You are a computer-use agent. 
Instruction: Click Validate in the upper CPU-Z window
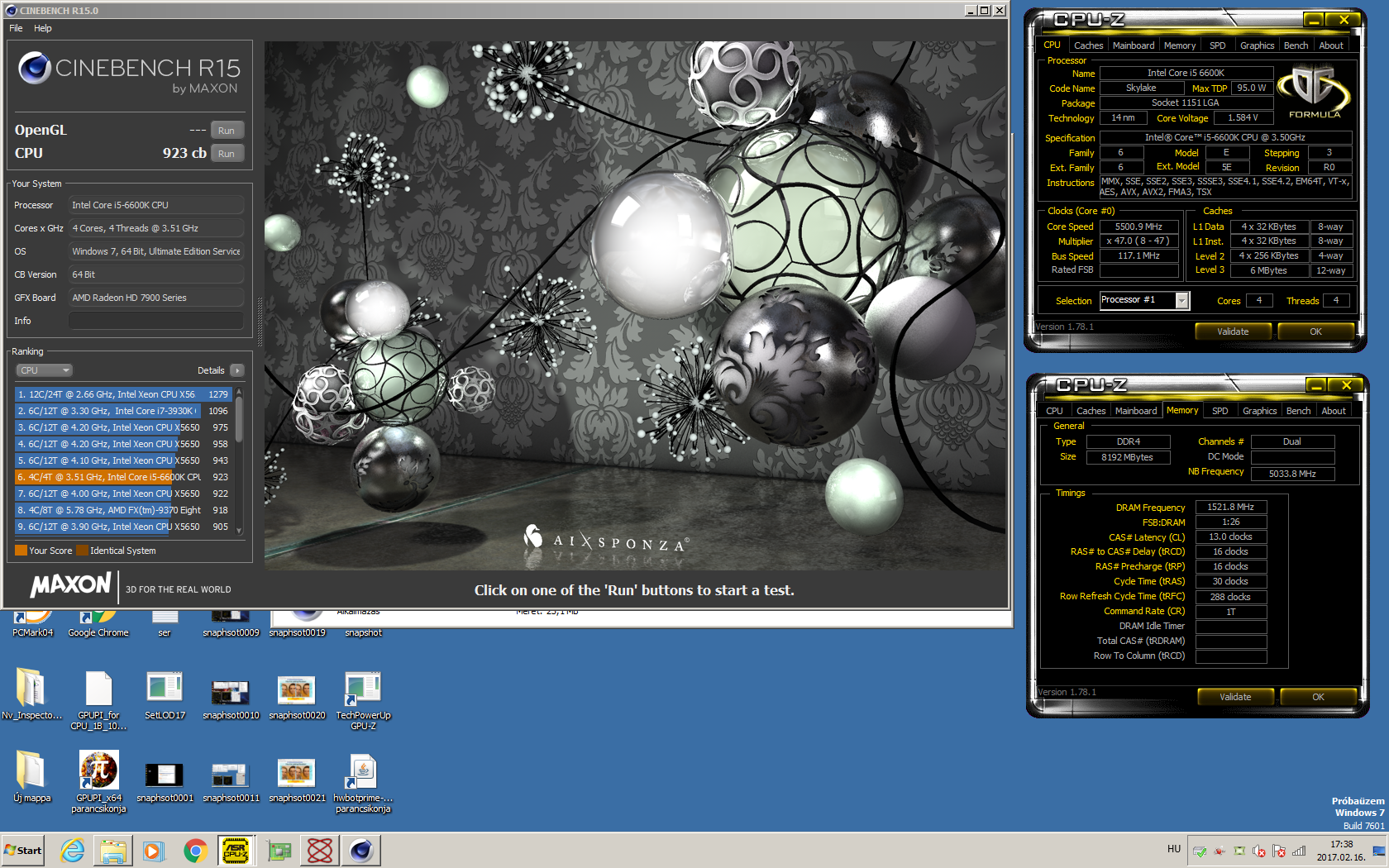coord(1233,331)
